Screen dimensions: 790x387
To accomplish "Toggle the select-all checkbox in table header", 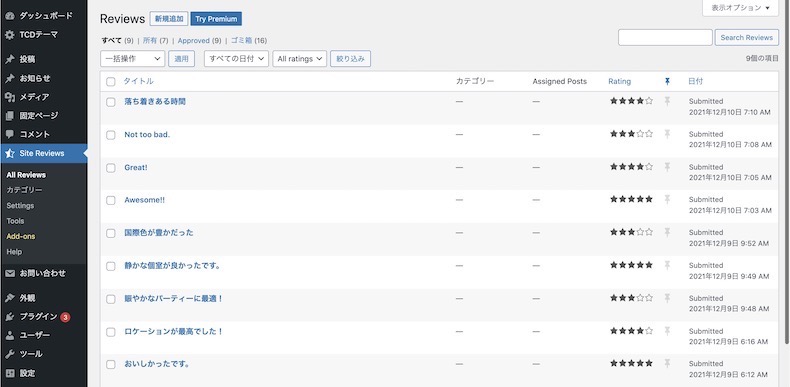I will (111, 82).
